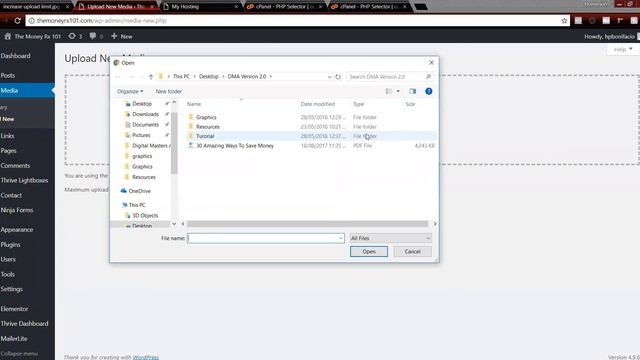Open the Help dropdown tab
This screenshot has width=640, height=360.
[622, 49]
